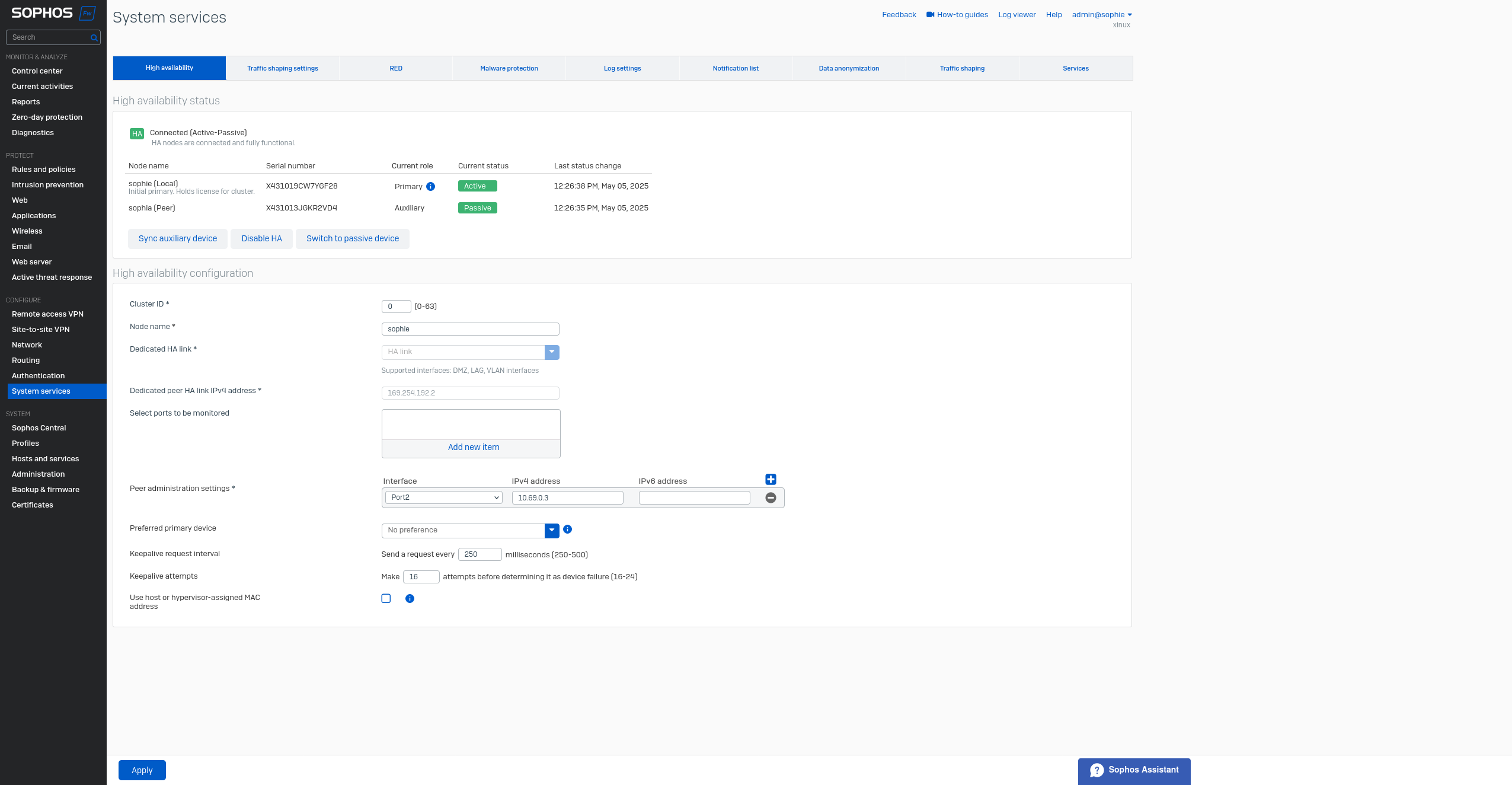Viewport: 1512px width, 785px height.
Task: Remove the Port2 peer administration row
Action: coord(771,497)
